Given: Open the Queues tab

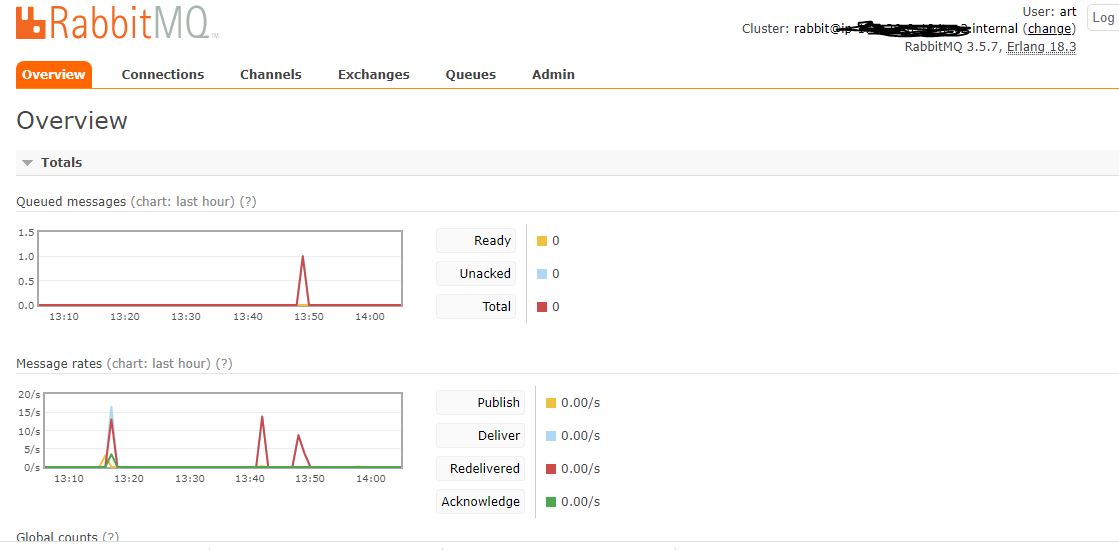Looking at the screenshot, I should click(470, 75).
